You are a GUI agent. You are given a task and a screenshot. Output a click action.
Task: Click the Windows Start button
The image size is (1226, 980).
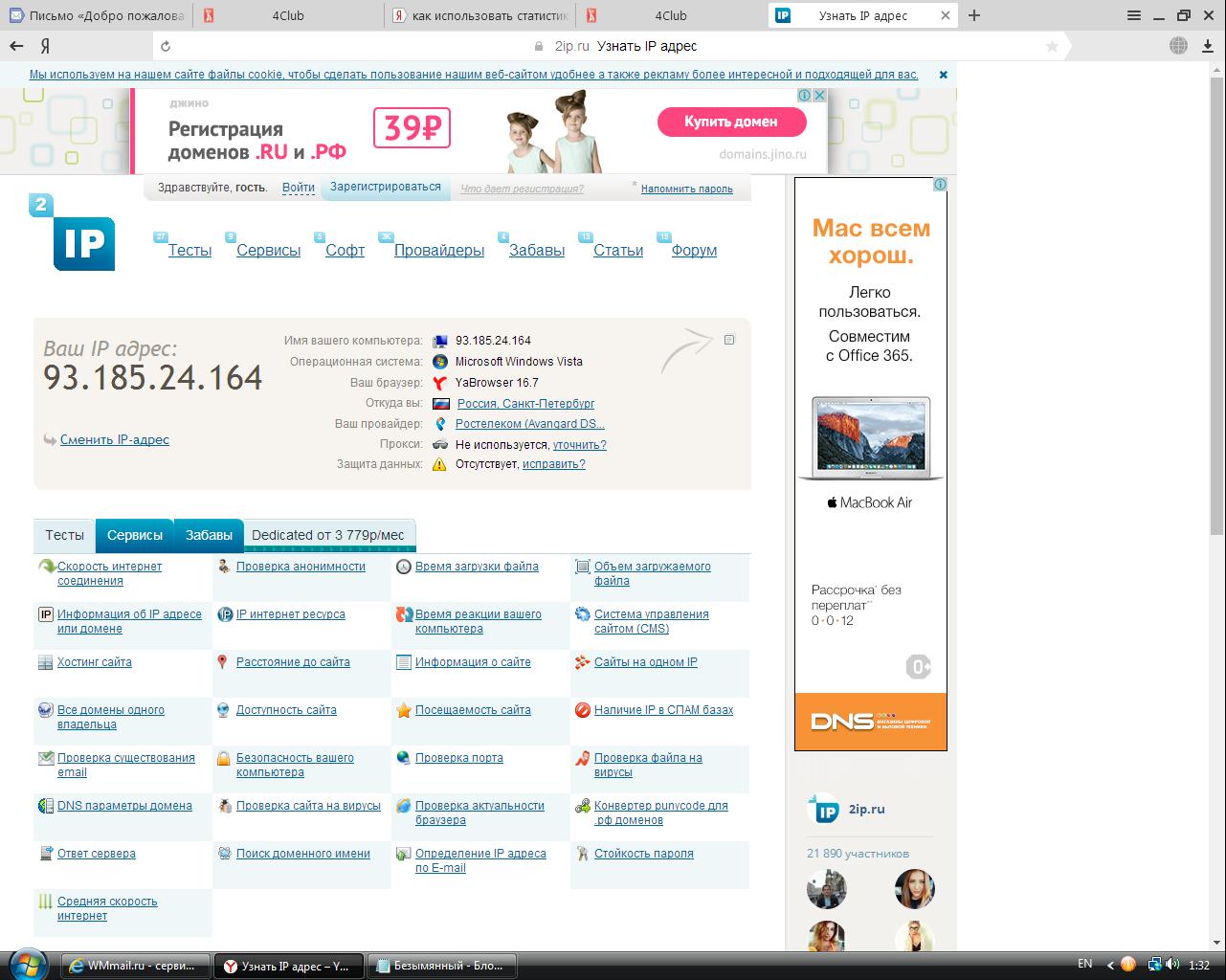[x=28, y=965]
